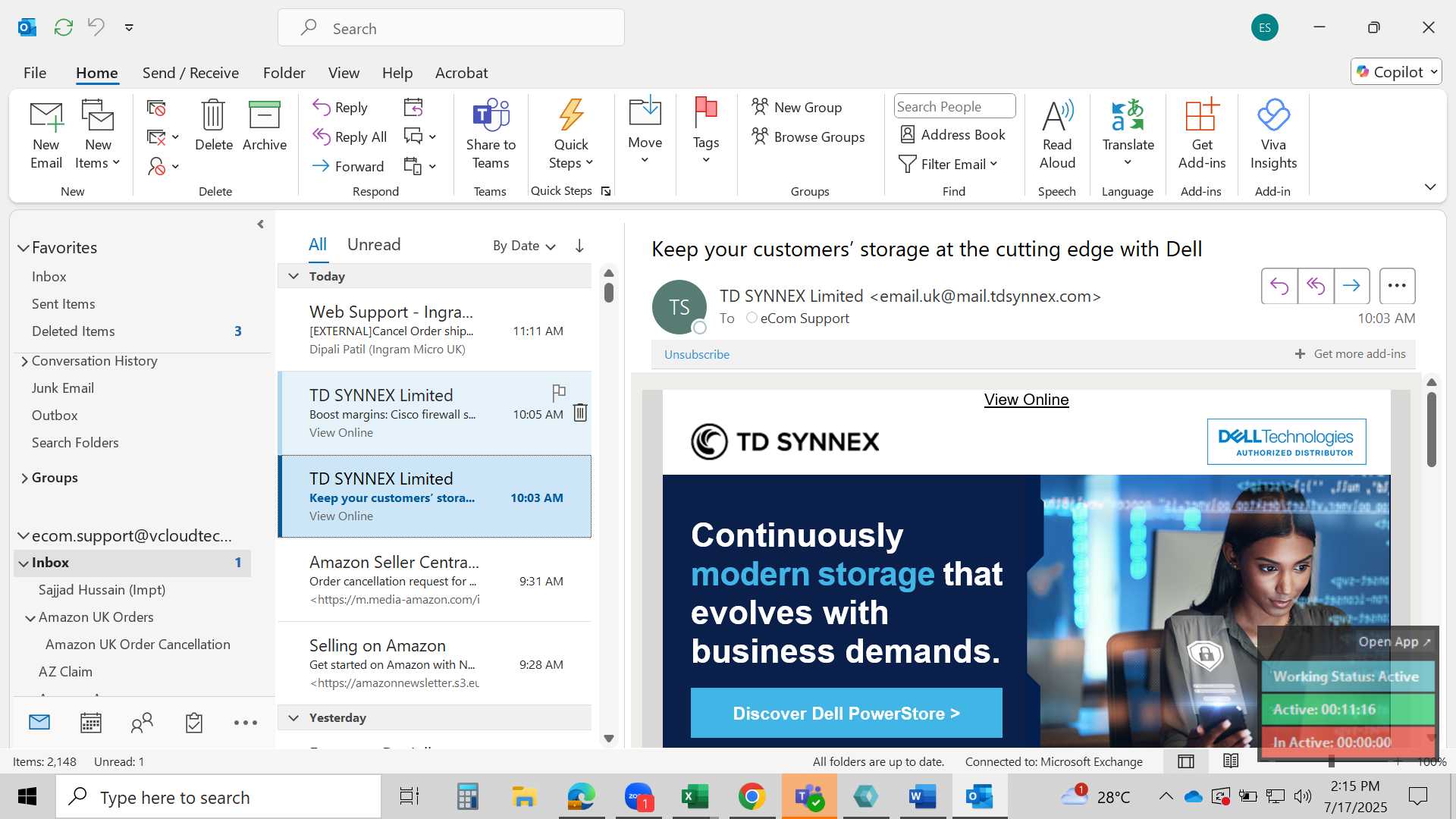Open the Acrobat tab

pyautogui.click(x=461, y=73)
